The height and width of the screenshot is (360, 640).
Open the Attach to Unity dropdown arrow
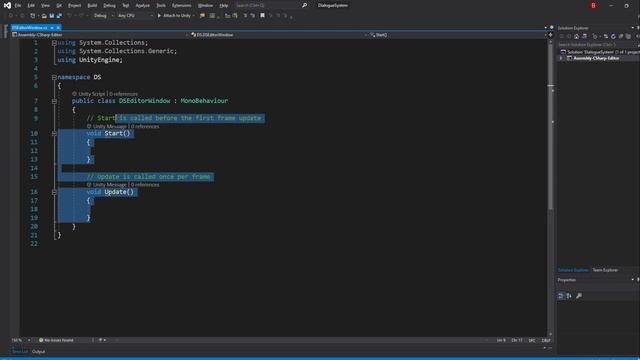193,16
